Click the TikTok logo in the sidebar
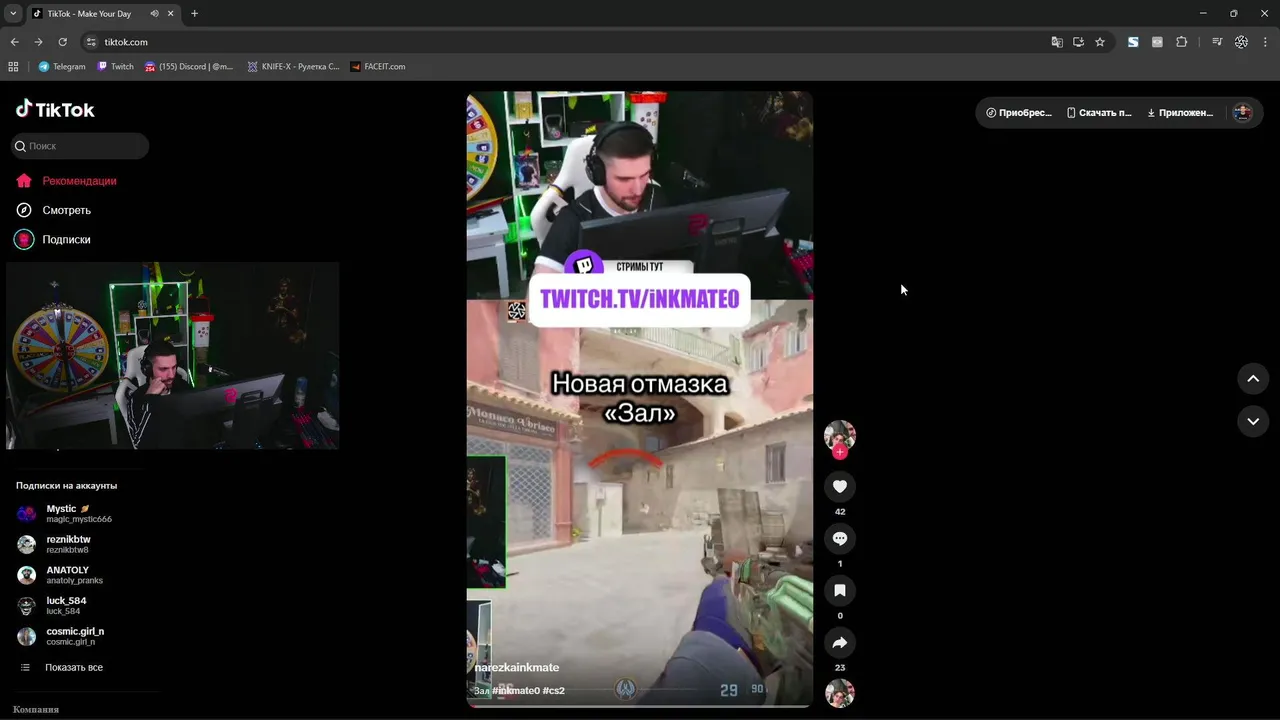The image size is (1280, 720). click(x=55, y=109)
